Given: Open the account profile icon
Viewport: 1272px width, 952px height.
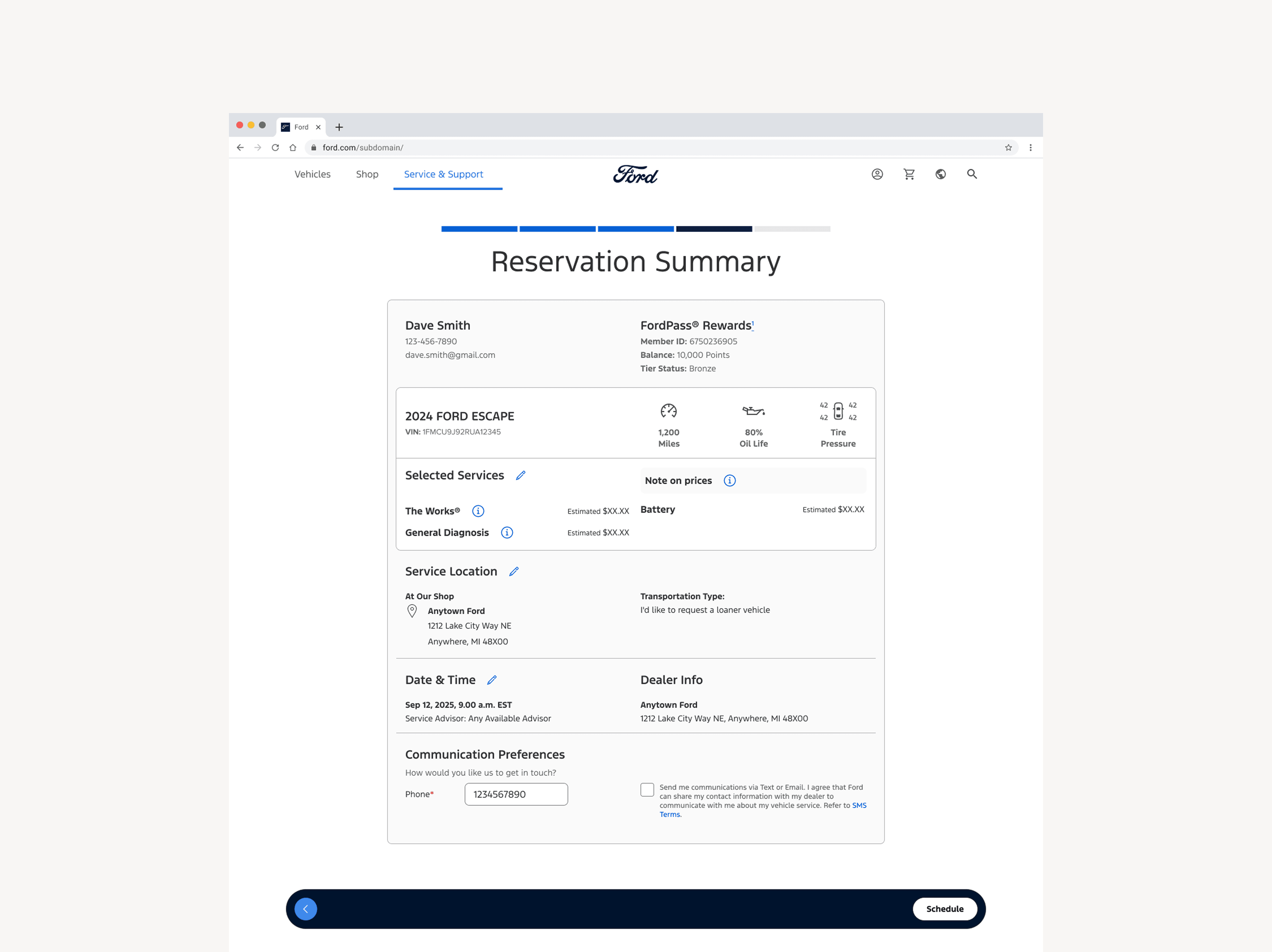Looking at the screenshot, I should click(x=877, y=174).
